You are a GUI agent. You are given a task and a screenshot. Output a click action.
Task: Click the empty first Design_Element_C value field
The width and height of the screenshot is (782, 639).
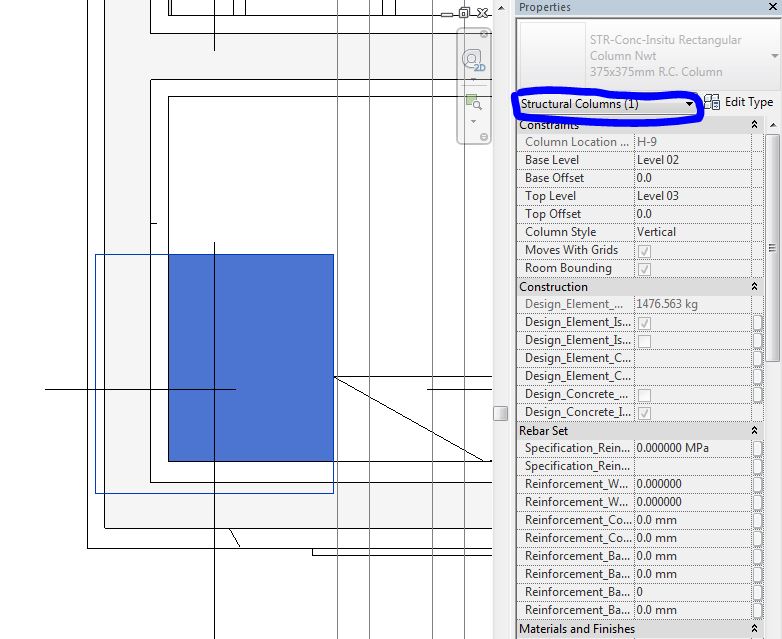coord(692,358)
